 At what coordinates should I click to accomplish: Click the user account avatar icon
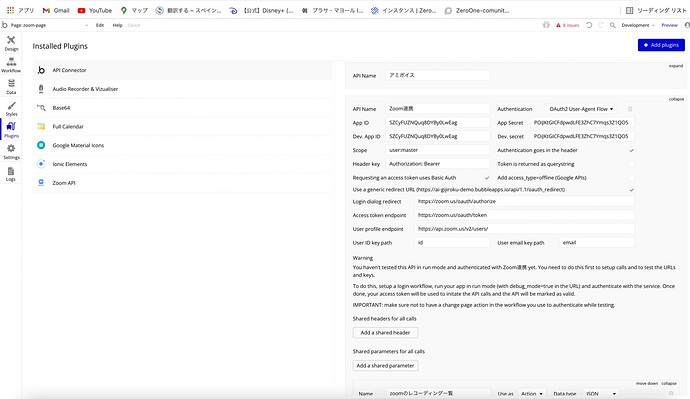click(x=687, y=25)
